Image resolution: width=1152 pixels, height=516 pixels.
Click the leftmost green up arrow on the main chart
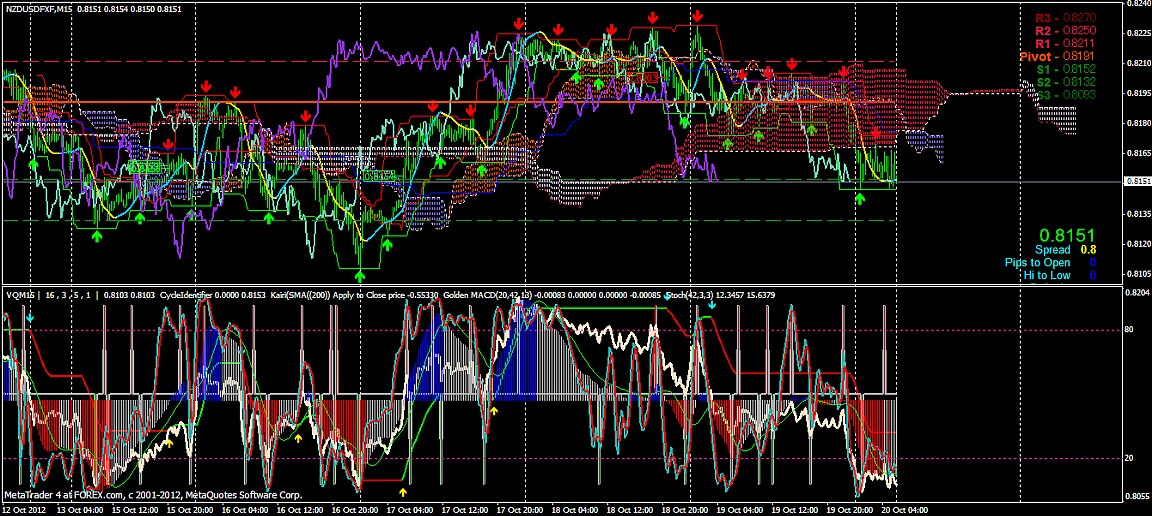pos(33,162)
